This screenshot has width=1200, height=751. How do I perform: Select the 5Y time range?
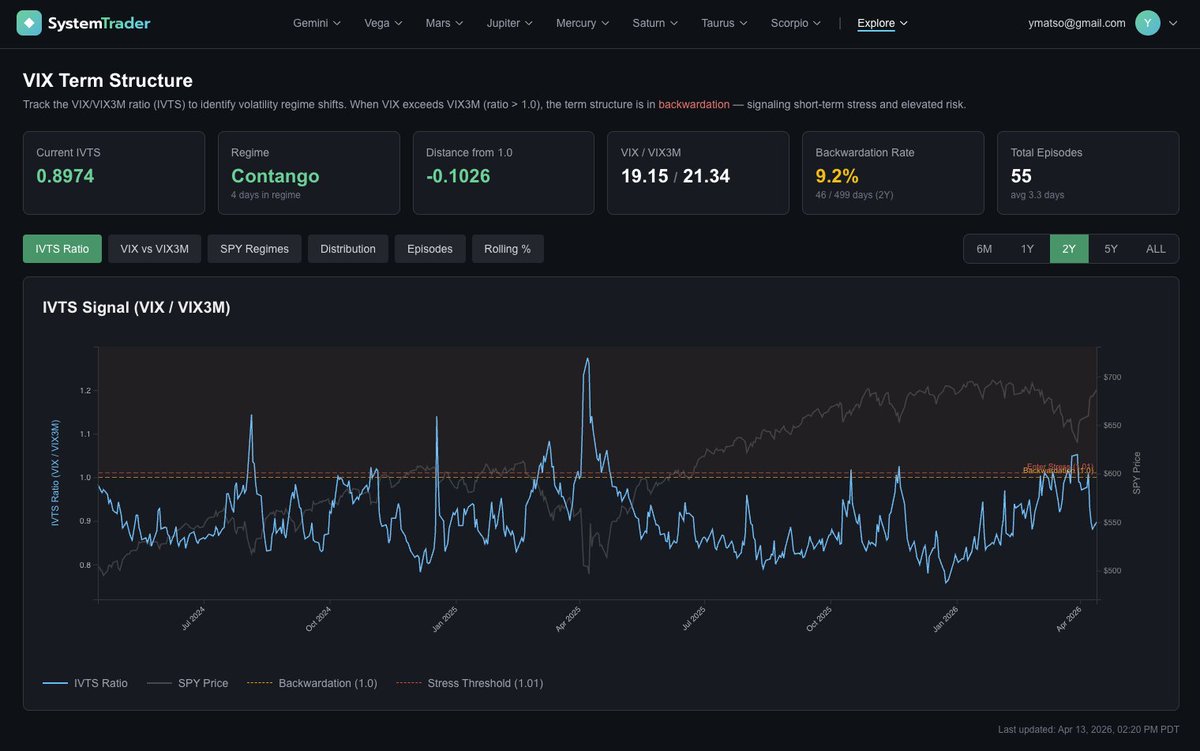click(x=1111, y=248)
